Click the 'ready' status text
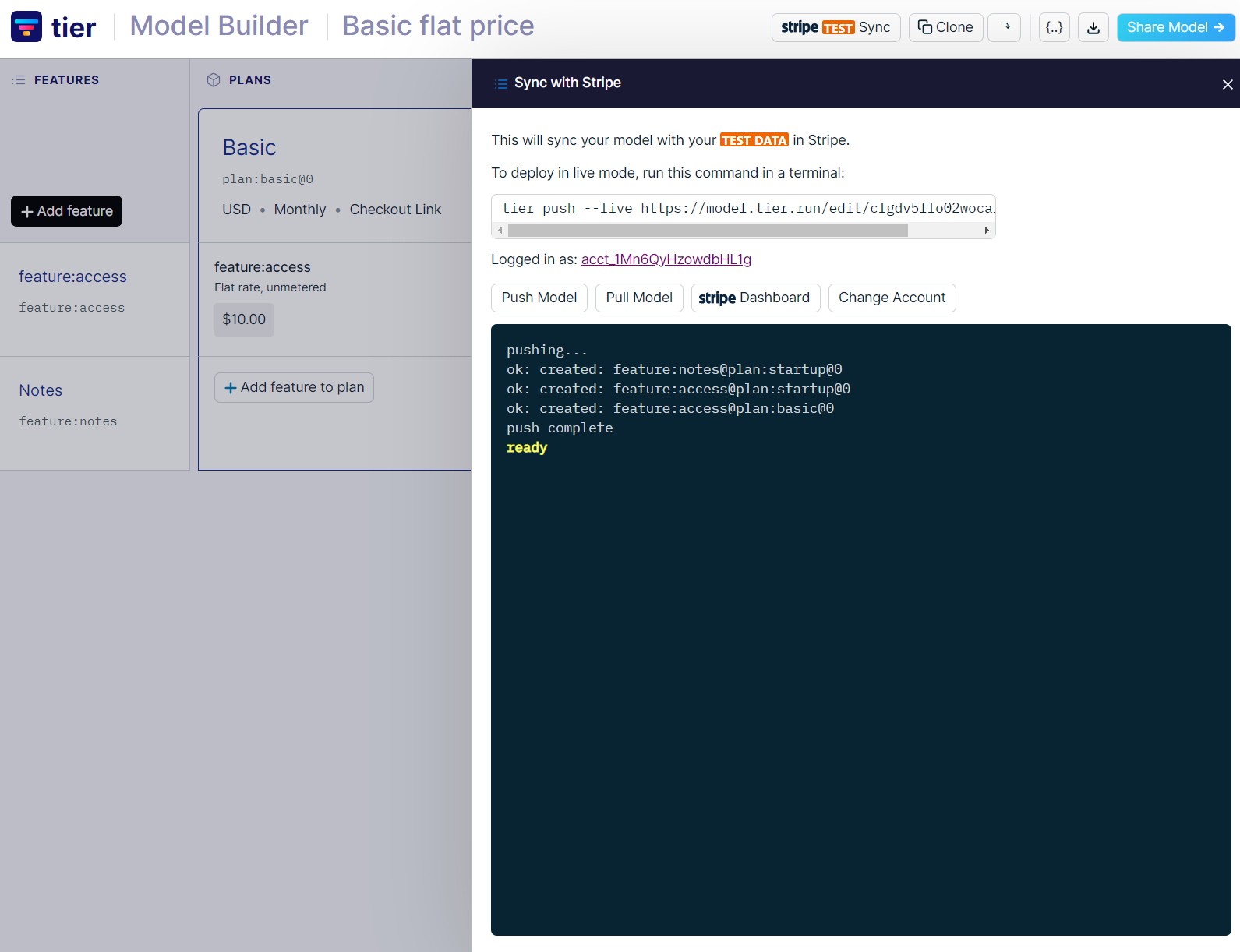The height and width of the screenshot is (952, 1240). point(527,447)
